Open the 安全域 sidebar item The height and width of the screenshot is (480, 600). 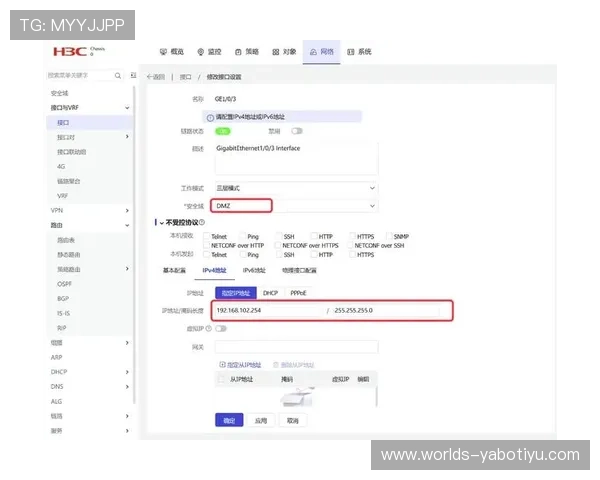(59, 93)
